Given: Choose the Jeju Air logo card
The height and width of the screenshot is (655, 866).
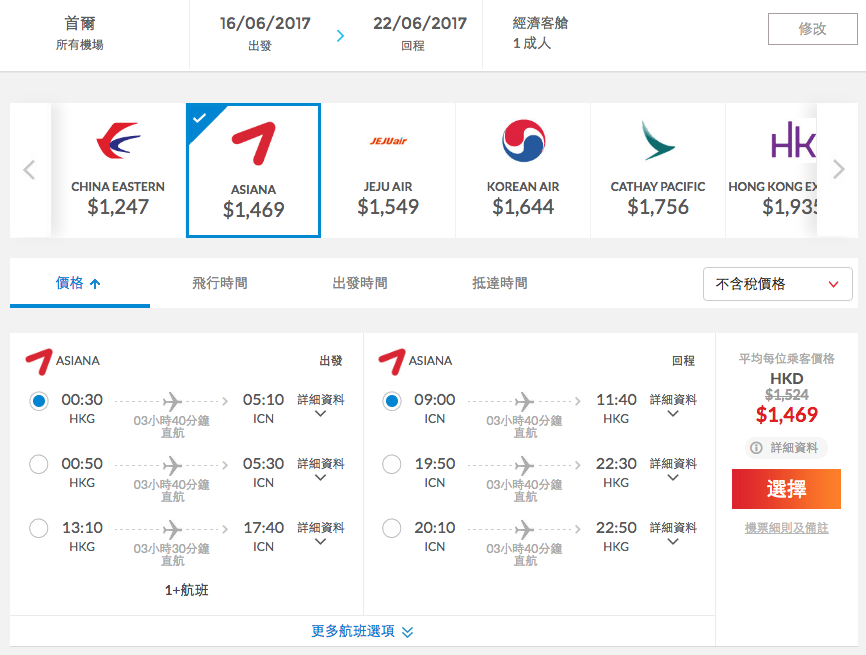Looking at the screenshot, I should tap(388, 170).
